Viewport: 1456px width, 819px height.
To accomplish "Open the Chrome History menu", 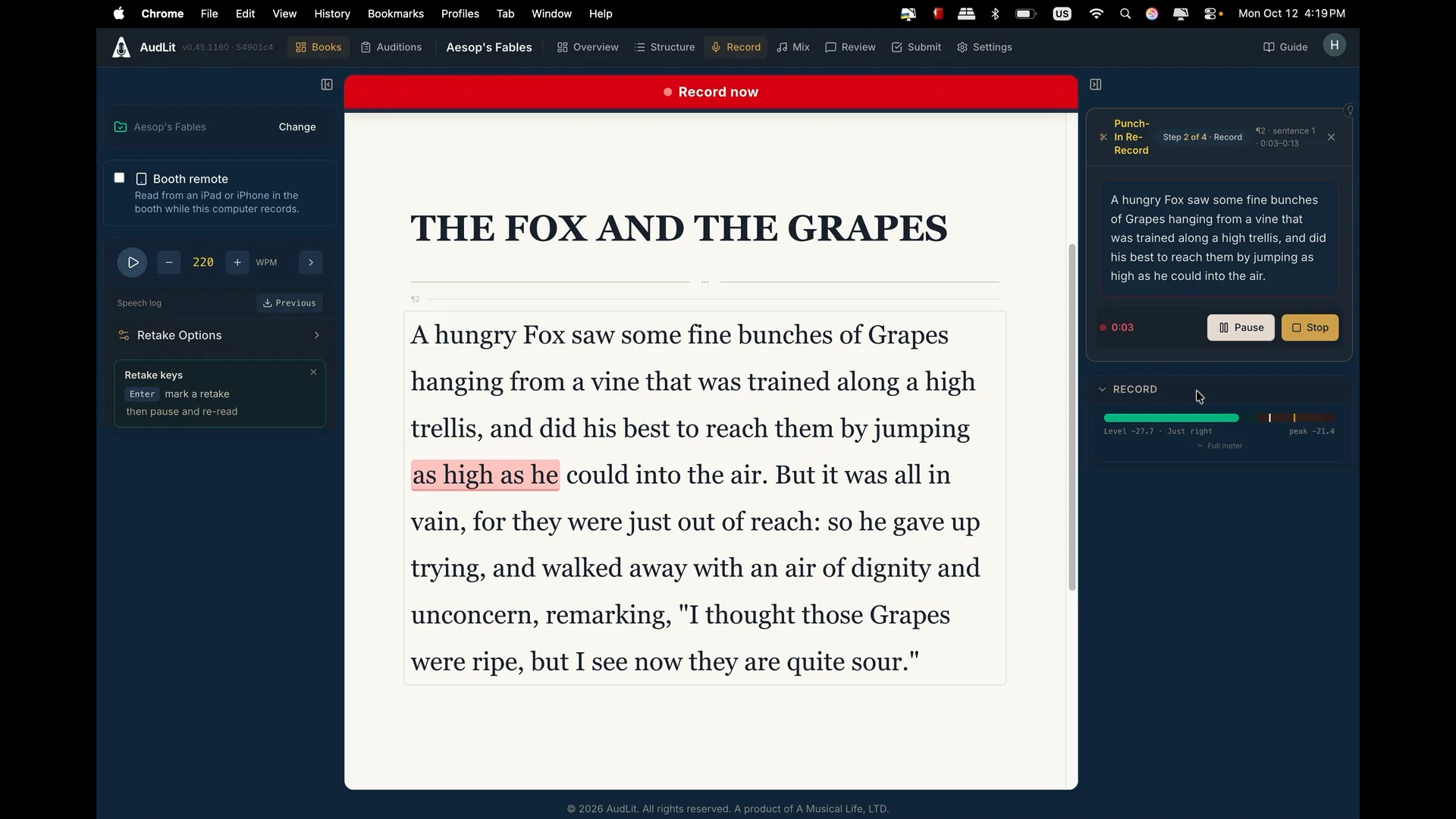I will (x=332, y=14).
